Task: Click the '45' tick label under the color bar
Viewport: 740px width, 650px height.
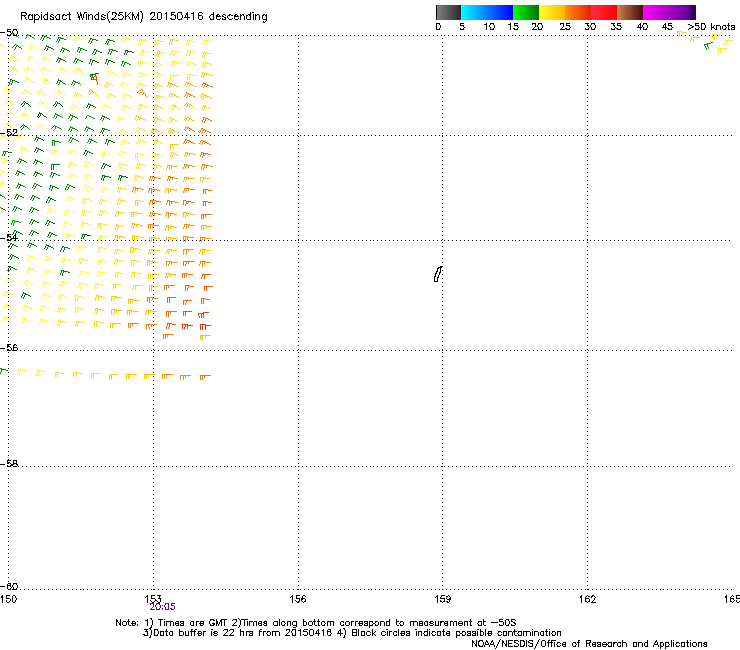Action: [667, 27]
